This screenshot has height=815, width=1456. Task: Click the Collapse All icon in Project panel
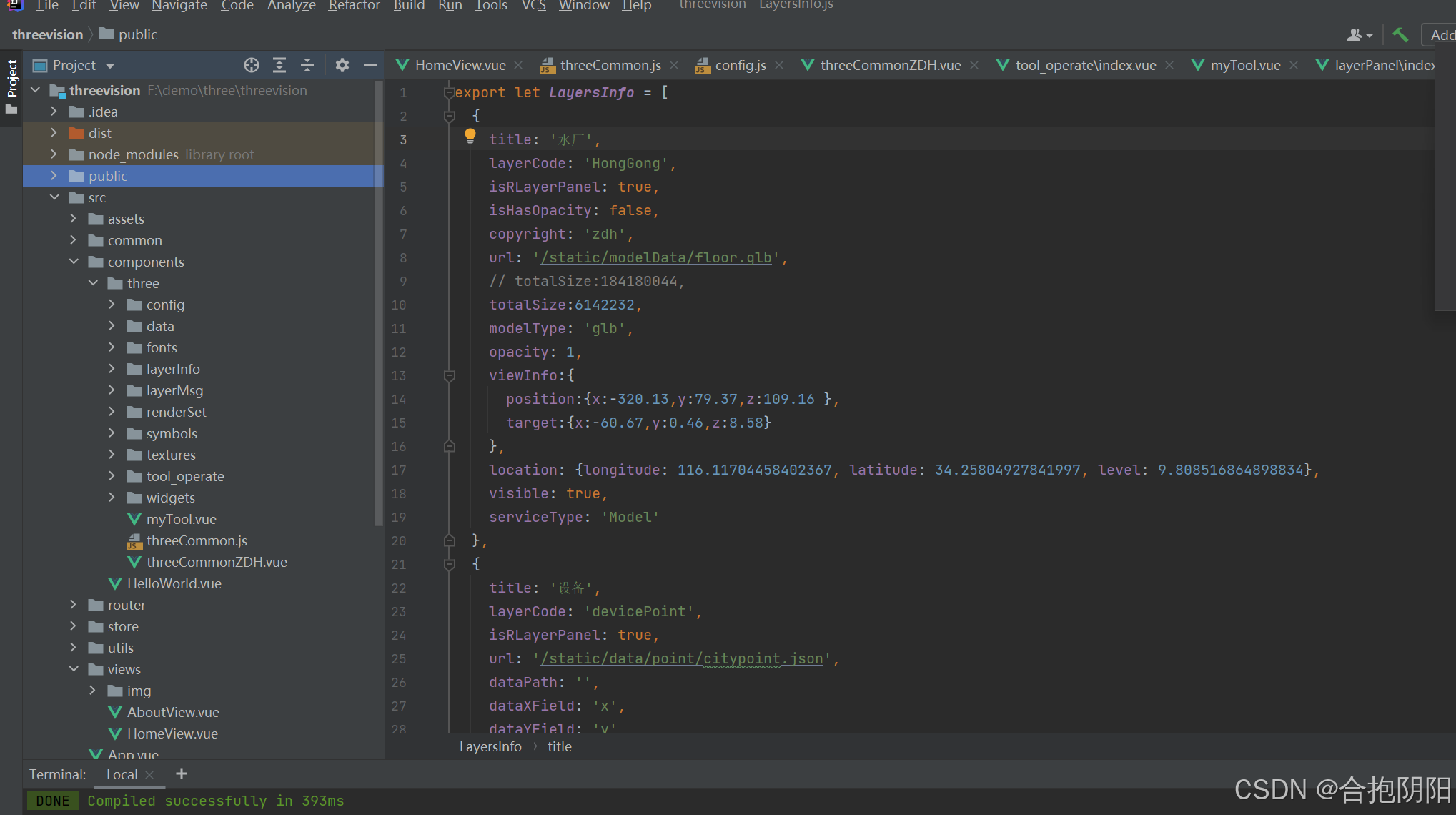point(307,65)
